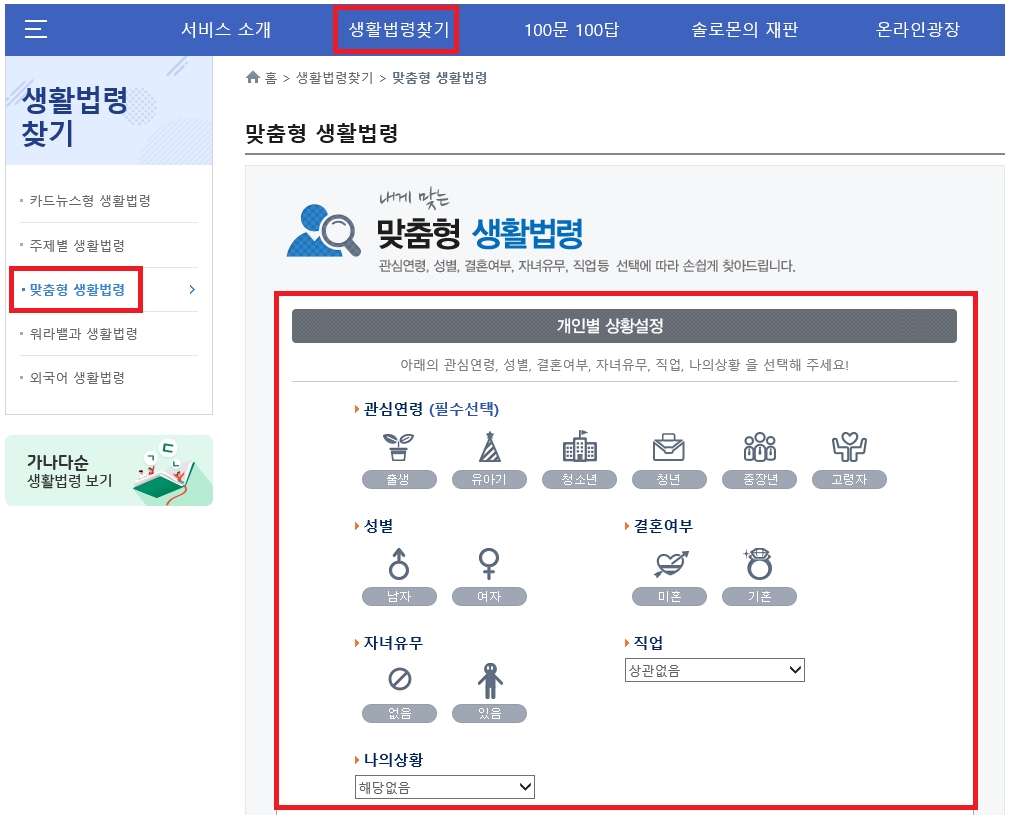
Task: Open 온라인광장 menu
Action: coord(918,30)
